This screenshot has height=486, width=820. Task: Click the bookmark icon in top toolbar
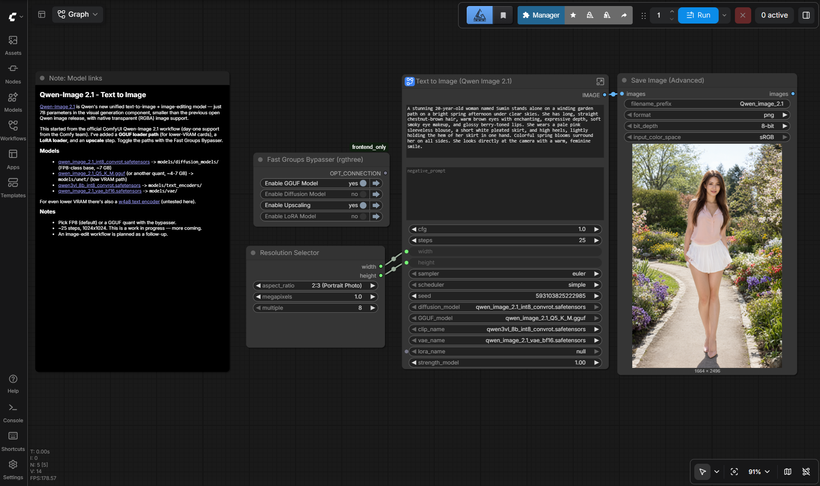point(503,15)
